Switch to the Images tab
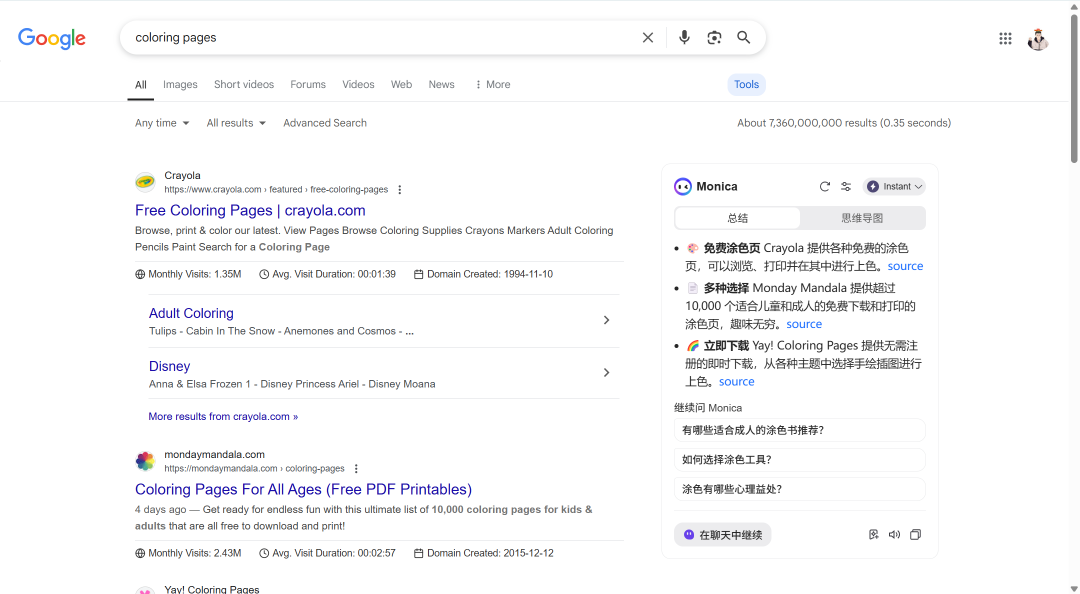The width and height of the screenshot is (1080, 594). point(180,84)
